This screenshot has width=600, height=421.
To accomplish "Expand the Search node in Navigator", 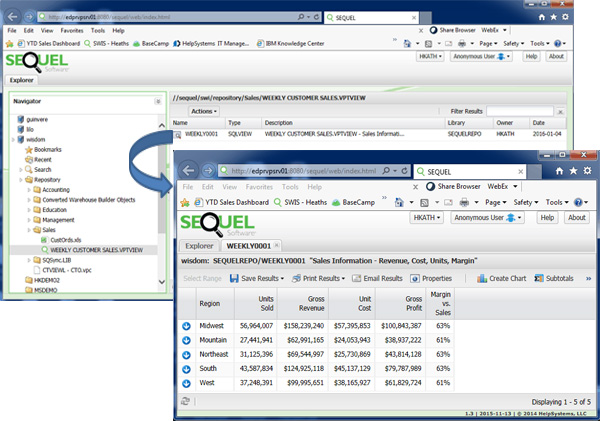I will click(x=21, y=170).
